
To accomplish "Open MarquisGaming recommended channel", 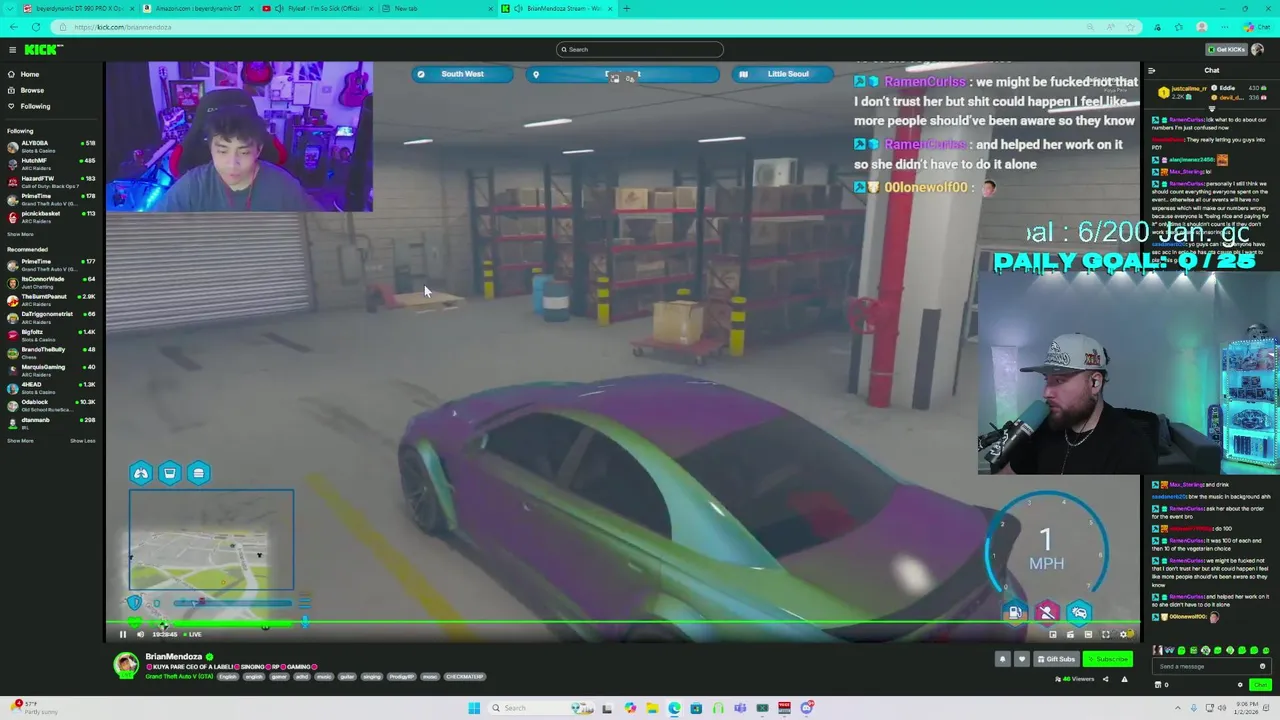I will [51, 369].
